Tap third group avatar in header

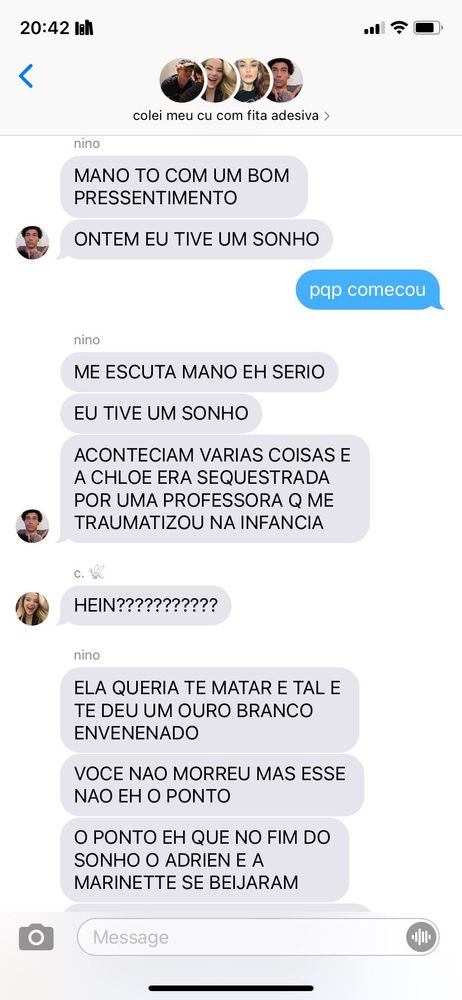(251, 80)
